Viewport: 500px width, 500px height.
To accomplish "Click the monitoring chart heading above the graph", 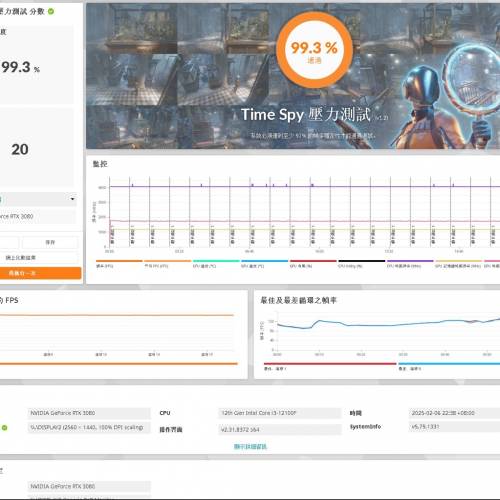I will coord(100,164).
